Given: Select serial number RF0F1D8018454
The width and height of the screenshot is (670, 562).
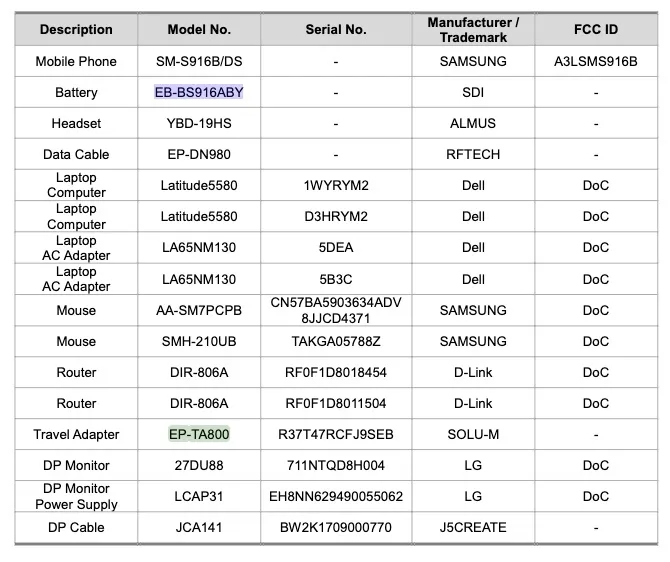Looking at the screenshot, I should pyautogui.click(x=336, y=372).
